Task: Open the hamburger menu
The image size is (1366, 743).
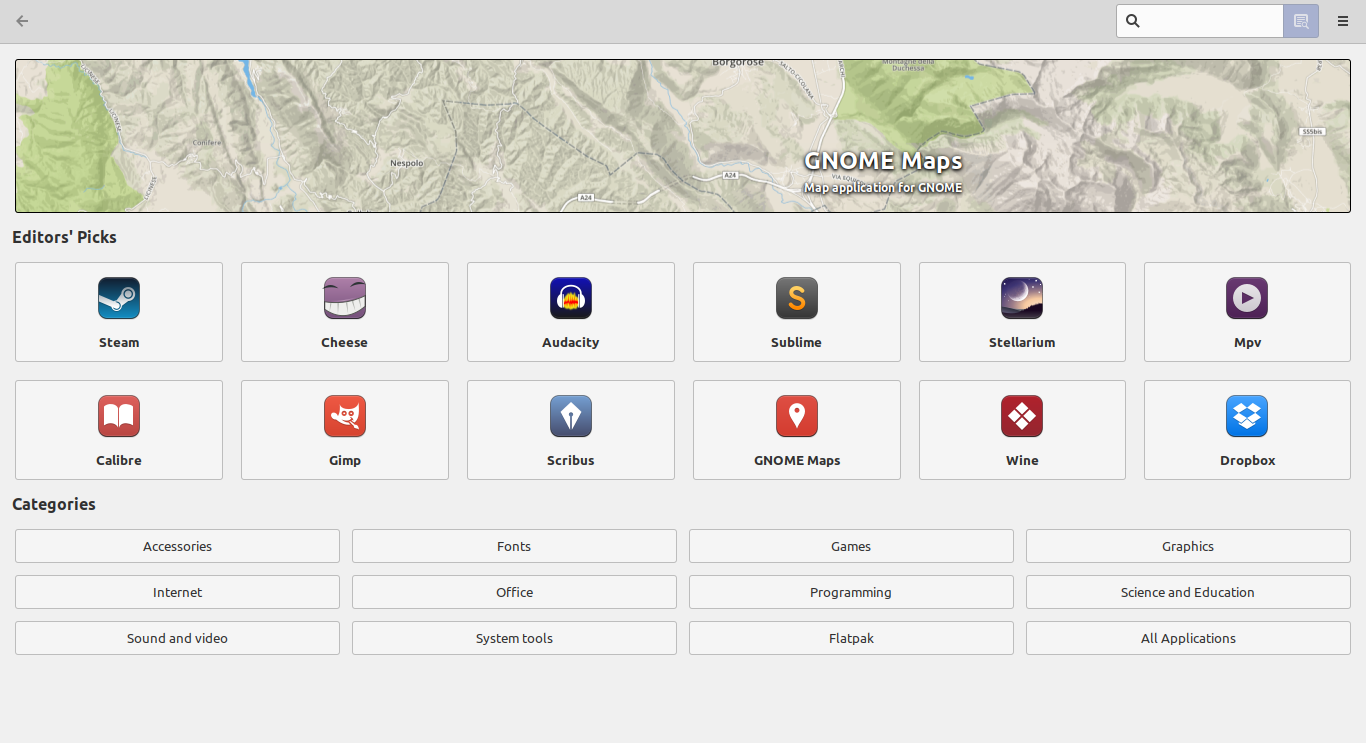Action: click(x=1343, y=21)
